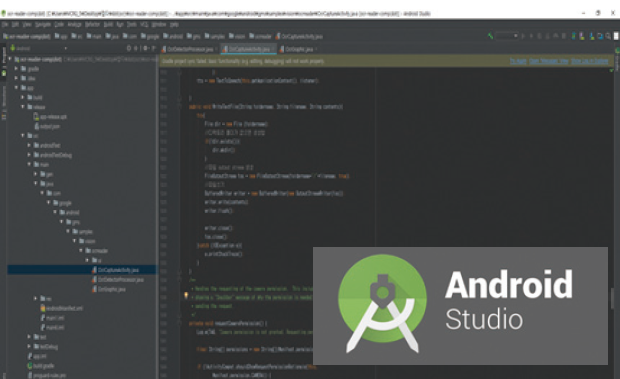620x379 pixels.
Task: Expand the res folder arrow
Action: [x=36, y=298]
